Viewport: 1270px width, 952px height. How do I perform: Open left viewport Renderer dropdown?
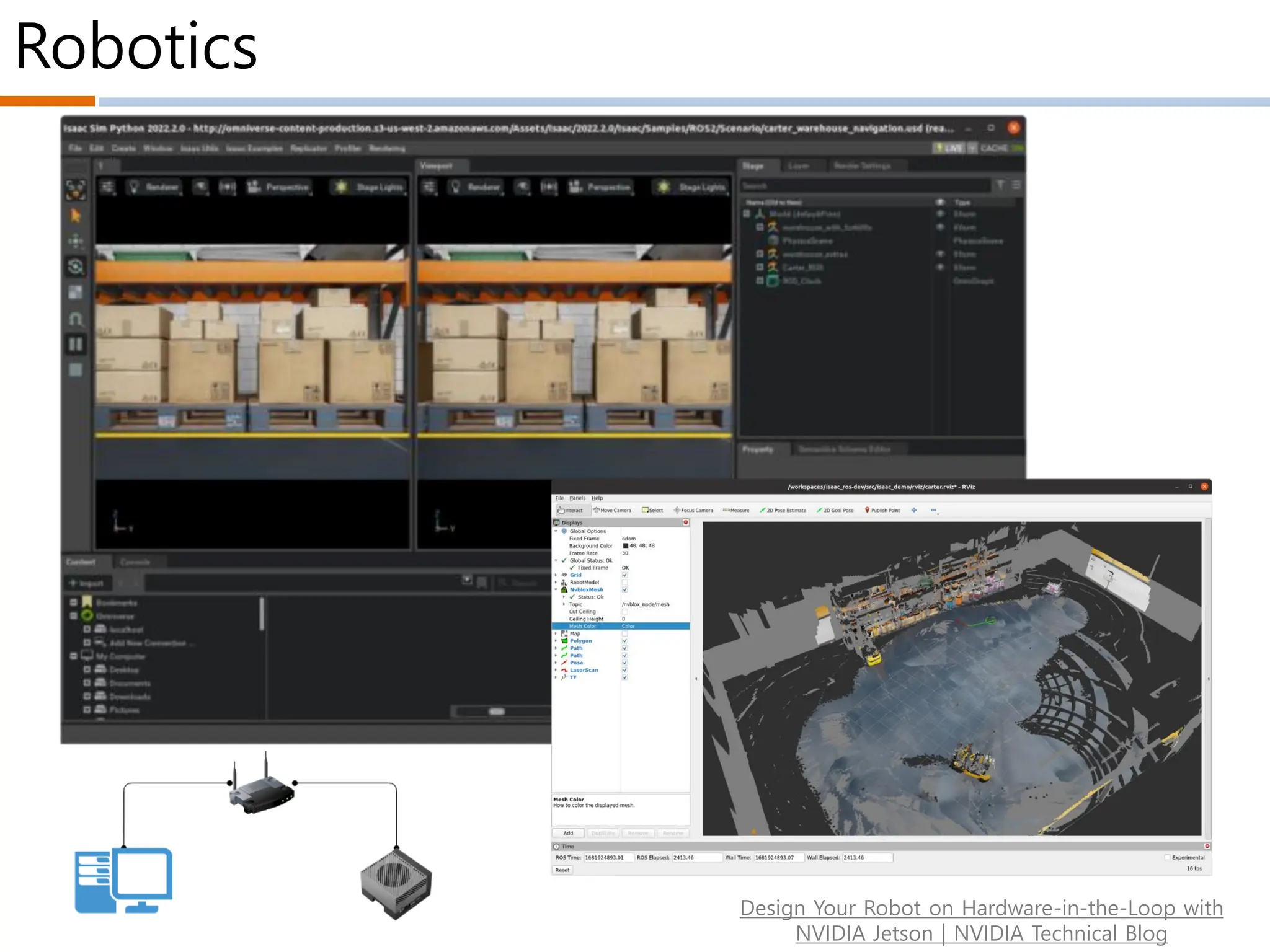pos(154,187)
